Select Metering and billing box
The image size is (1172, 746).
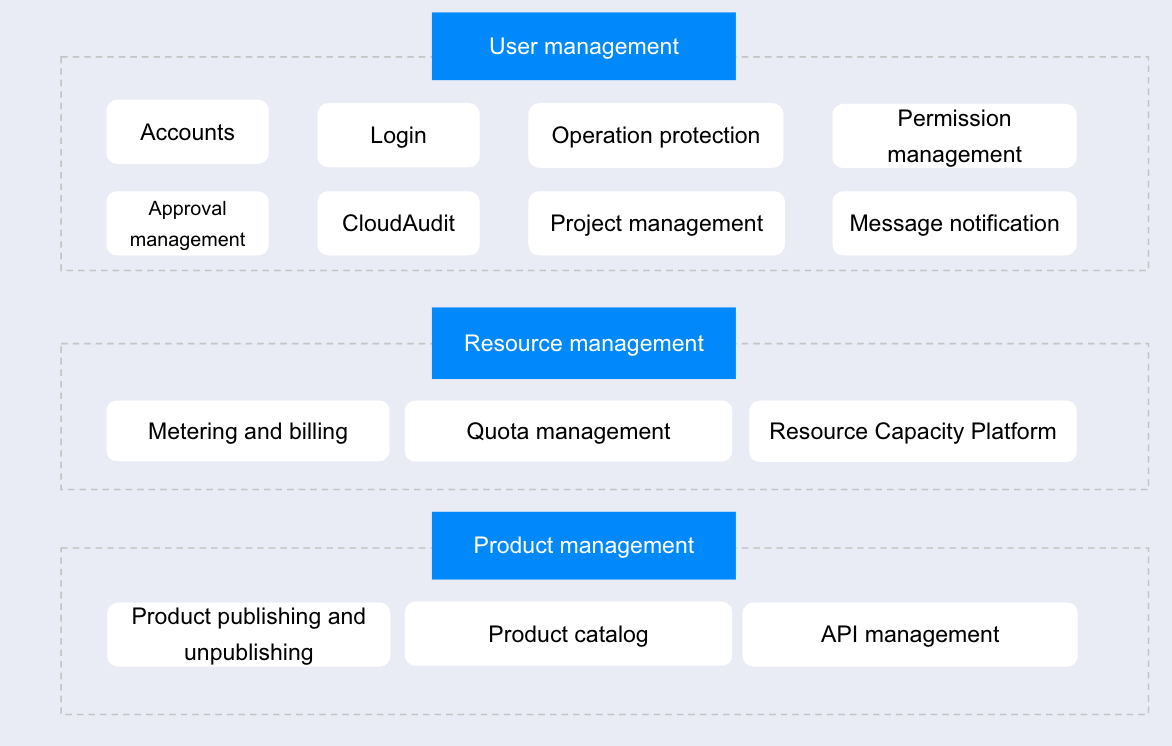tap(248, 431)
